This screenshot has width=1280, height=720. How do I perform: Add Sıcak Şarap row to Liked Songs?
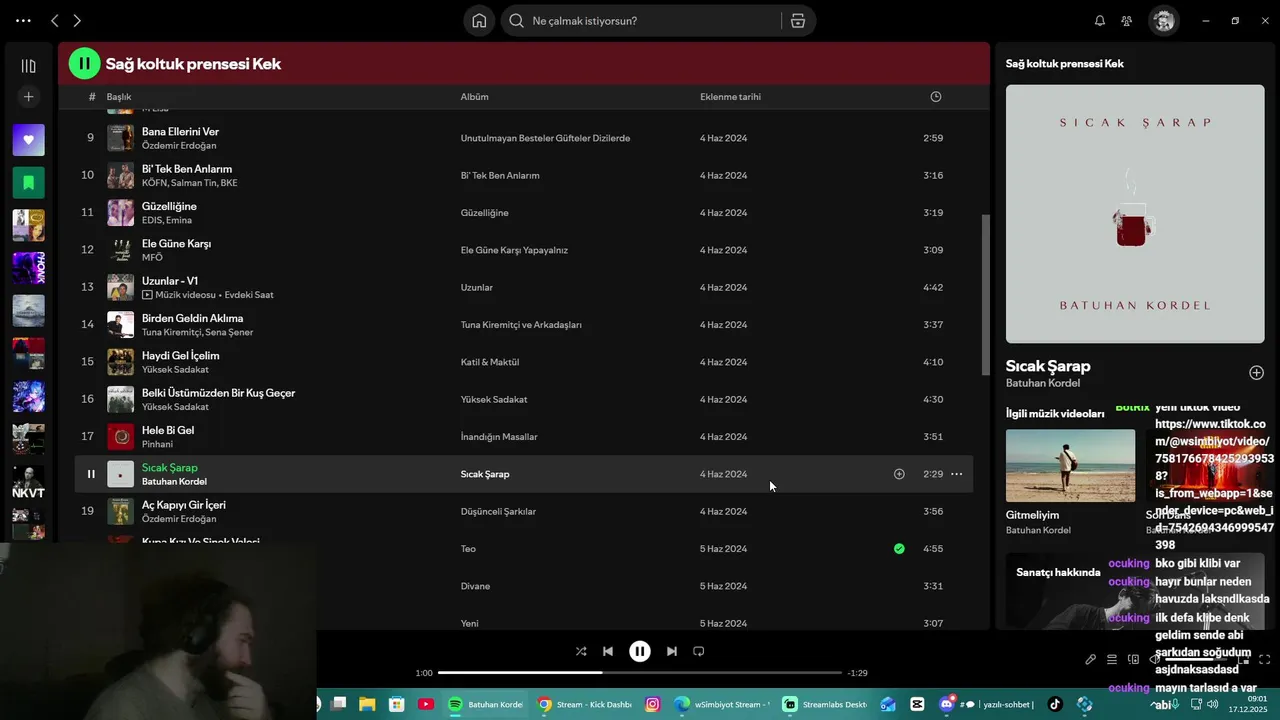click(x=899, y=474)
